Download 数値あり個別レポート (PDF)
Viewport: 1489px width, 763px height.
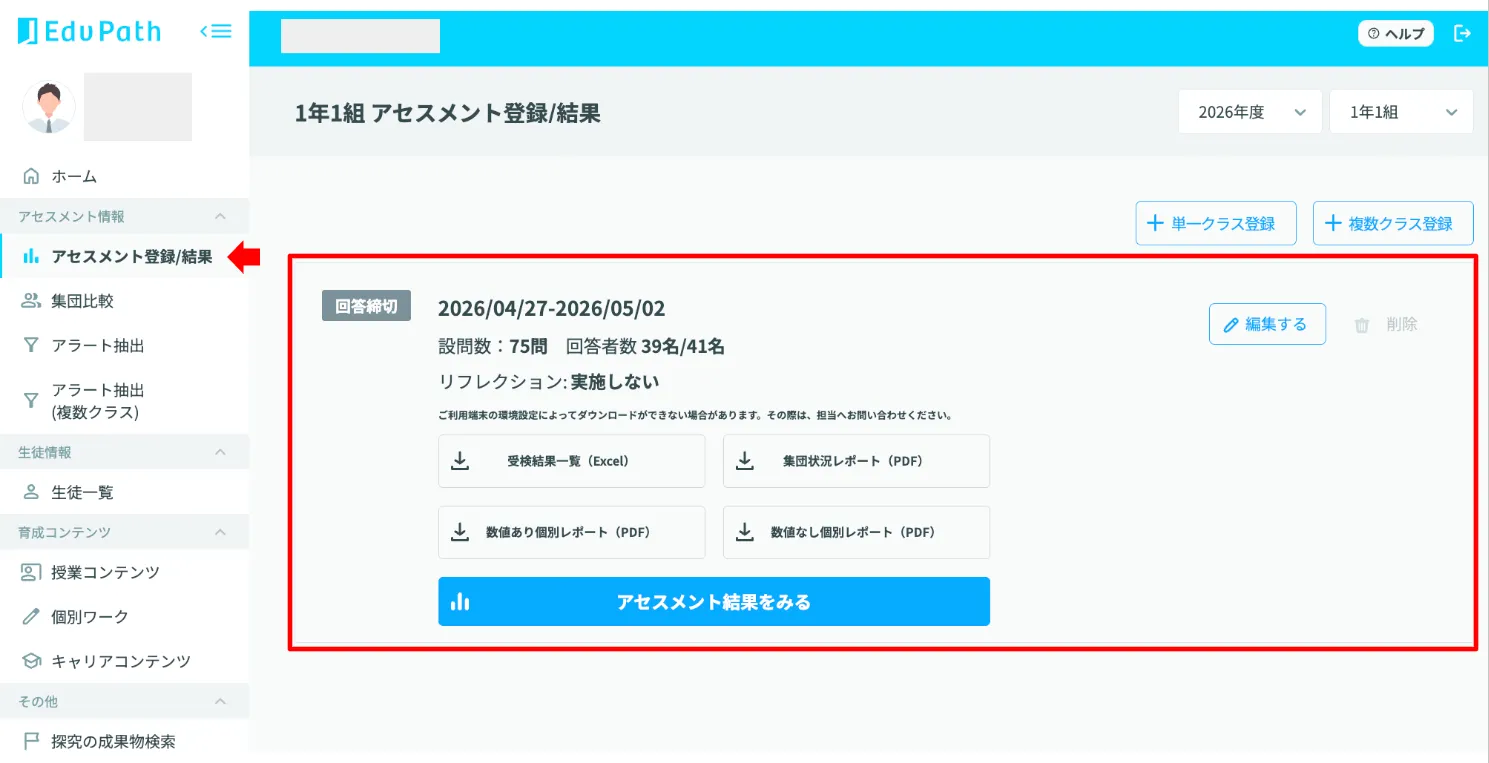click(x=571, y=532)
